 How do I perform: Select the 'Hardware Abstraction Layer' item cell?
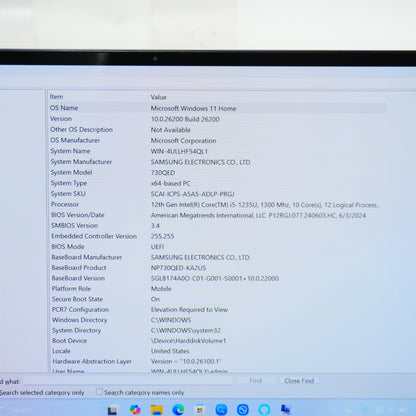pyautogui.click(x=92, y=361)
